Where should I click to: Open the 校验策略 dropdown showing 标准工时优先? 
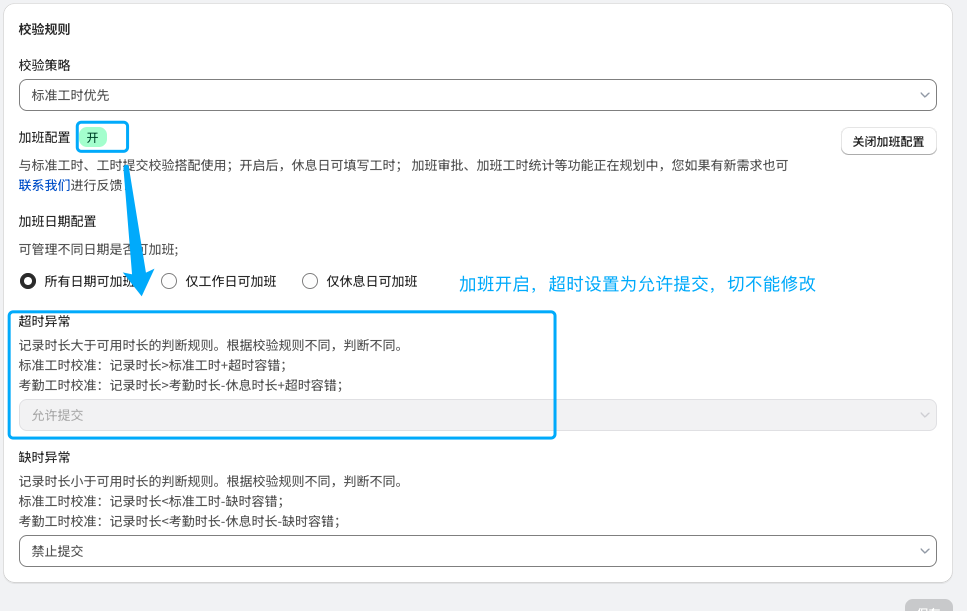point(470,95)
